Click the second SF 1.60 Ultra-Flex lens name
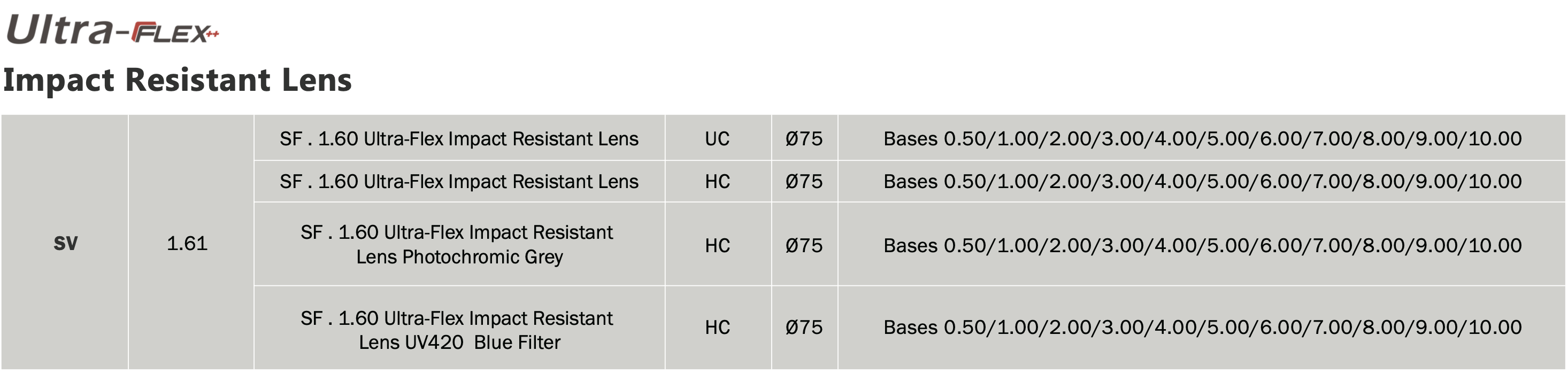This screenshot has width=1568, height=374. 459,181
